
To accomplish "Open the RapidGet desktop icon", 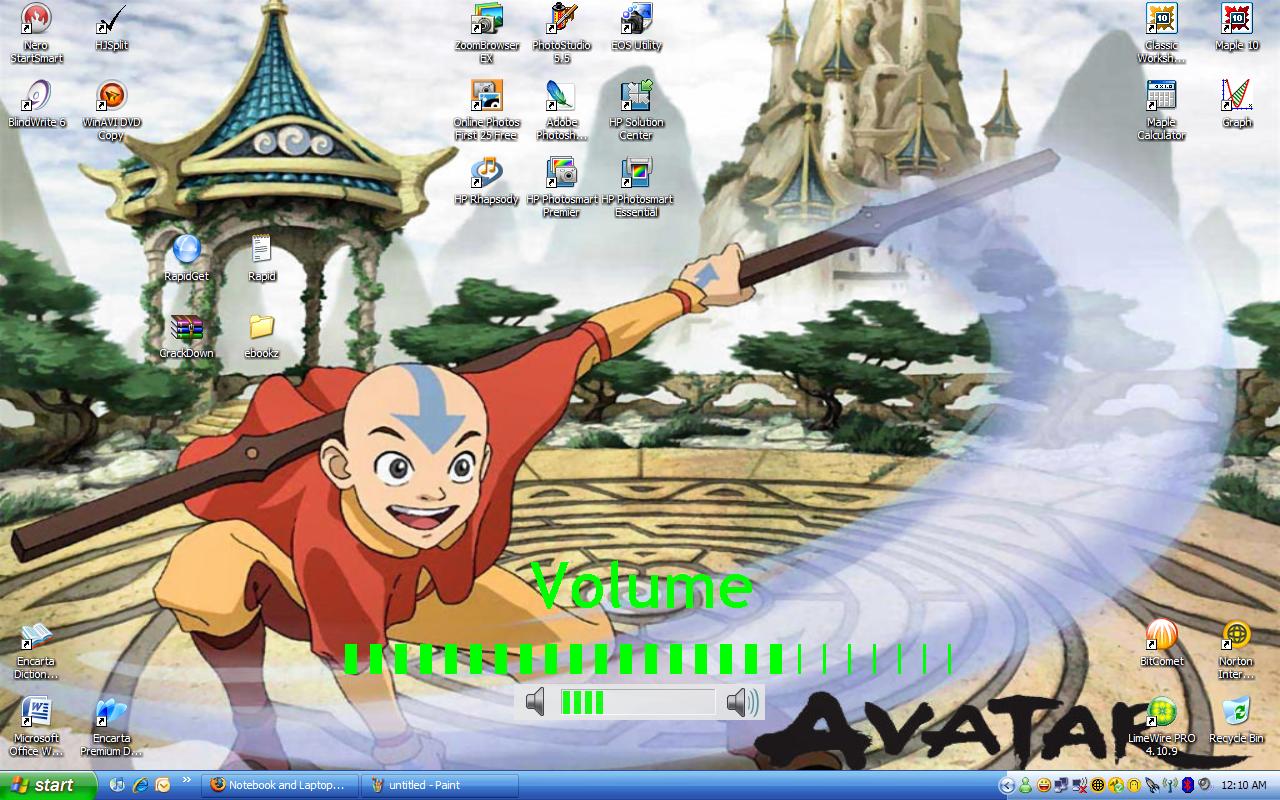I will pos(186,258).
